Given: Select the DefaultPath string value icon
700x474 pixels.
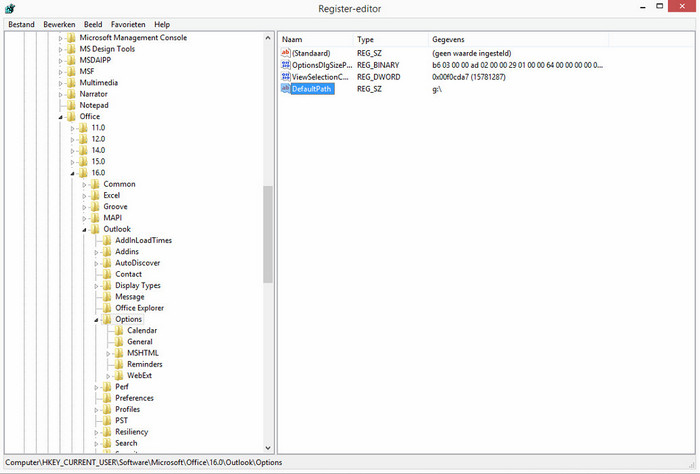Looking at the screenshot, I should pos(286,89).
